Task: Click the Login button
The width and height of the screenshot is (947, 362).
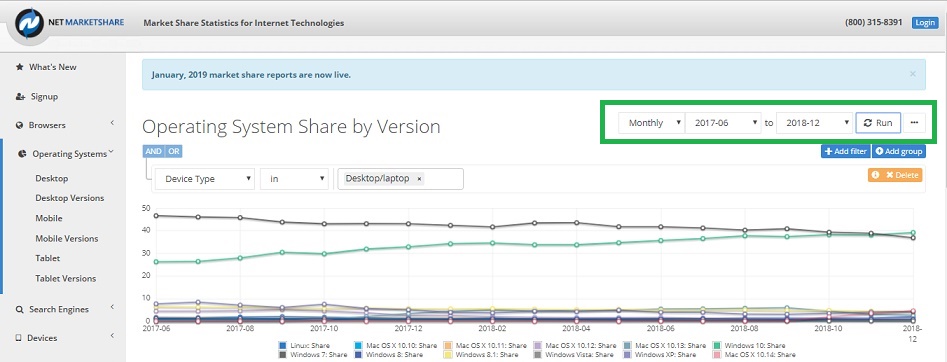Action: (x=925, y=22)
